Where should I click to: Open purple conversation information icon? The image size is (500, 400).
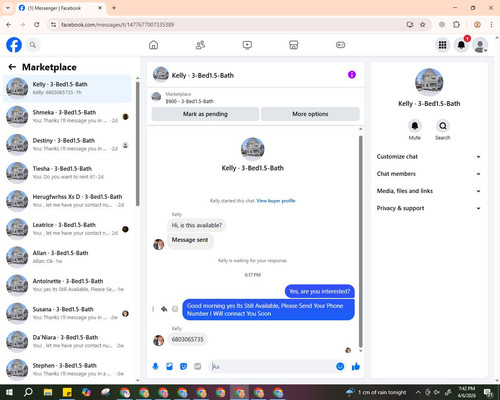coord(352,75)
